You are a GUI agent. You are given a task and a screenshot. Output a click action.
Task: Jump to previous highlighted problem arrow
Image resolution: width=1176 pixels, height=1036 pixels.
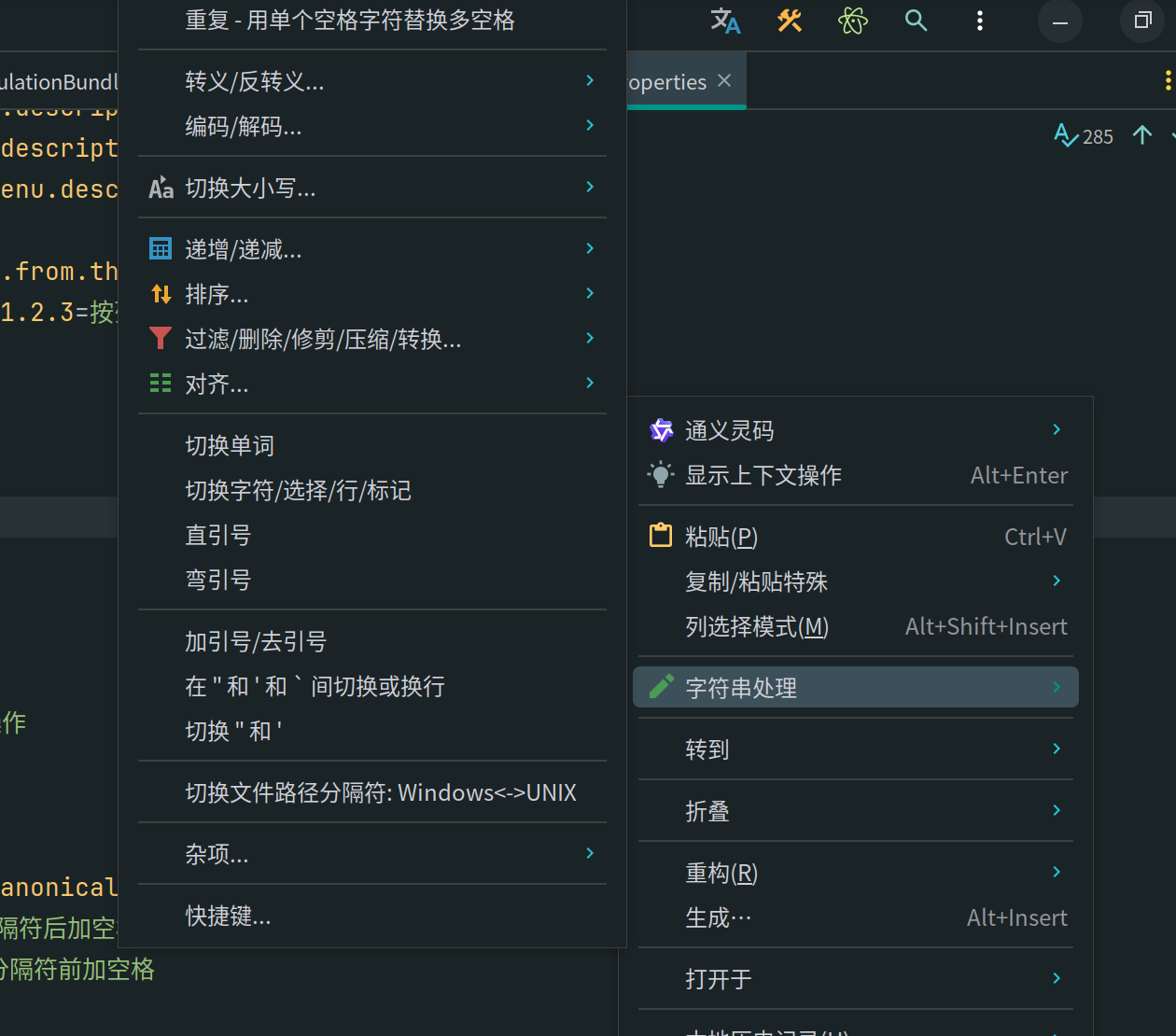coord(1142,135)
